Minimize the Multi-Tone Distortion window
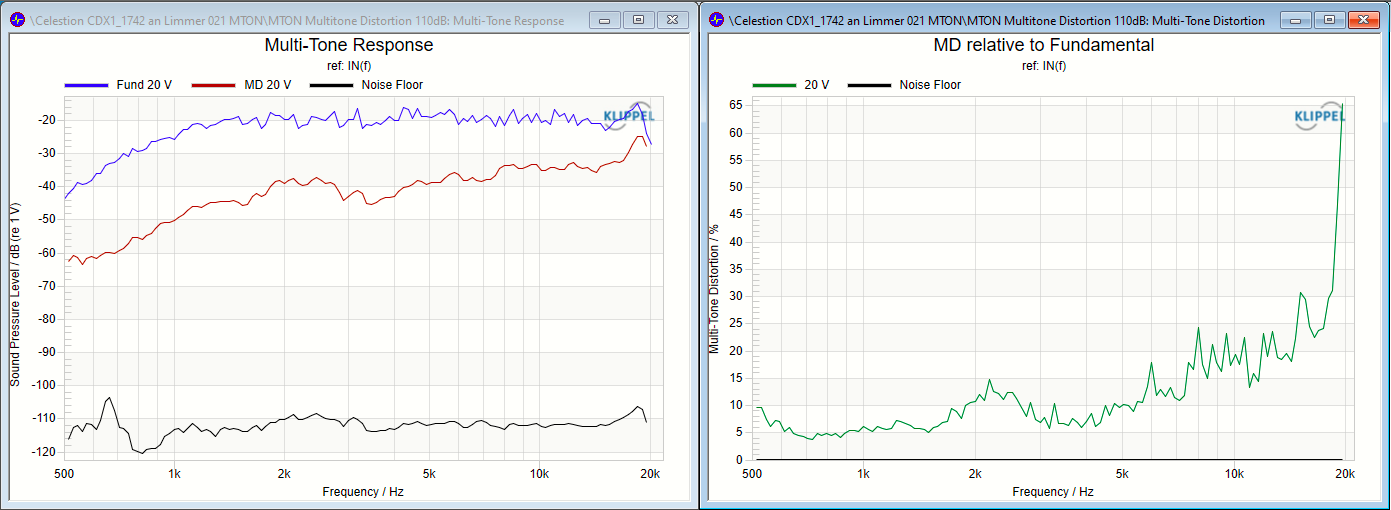 coord(1294,19)
